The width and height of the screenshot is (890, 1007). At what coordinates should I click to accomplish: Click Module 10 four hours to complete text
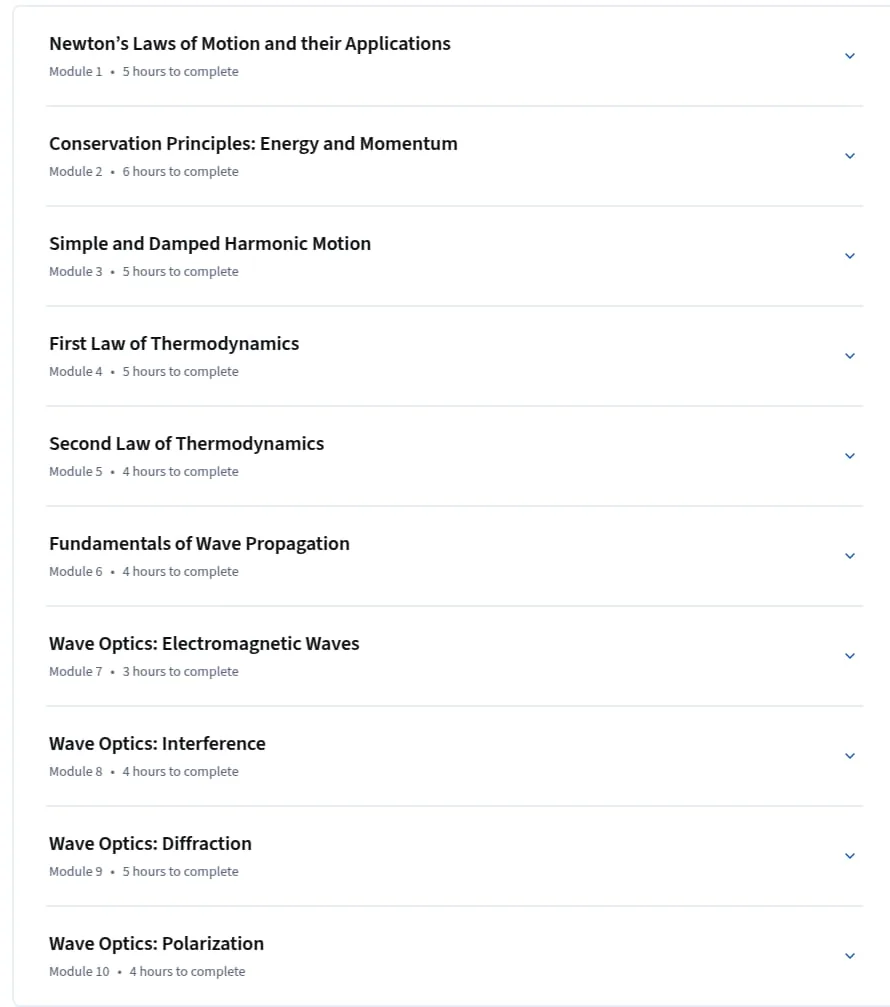click(147, 972)
